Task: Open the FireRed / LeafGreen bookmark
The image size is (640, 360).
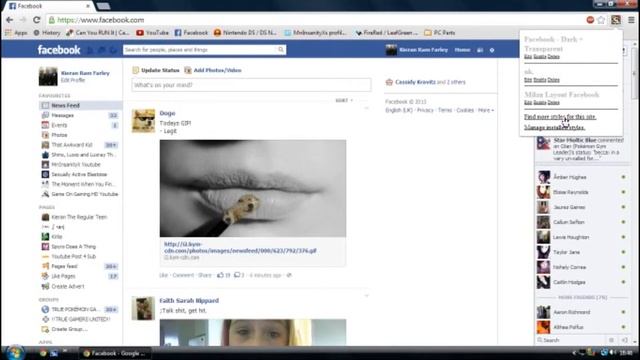Action: click(387, 33)
